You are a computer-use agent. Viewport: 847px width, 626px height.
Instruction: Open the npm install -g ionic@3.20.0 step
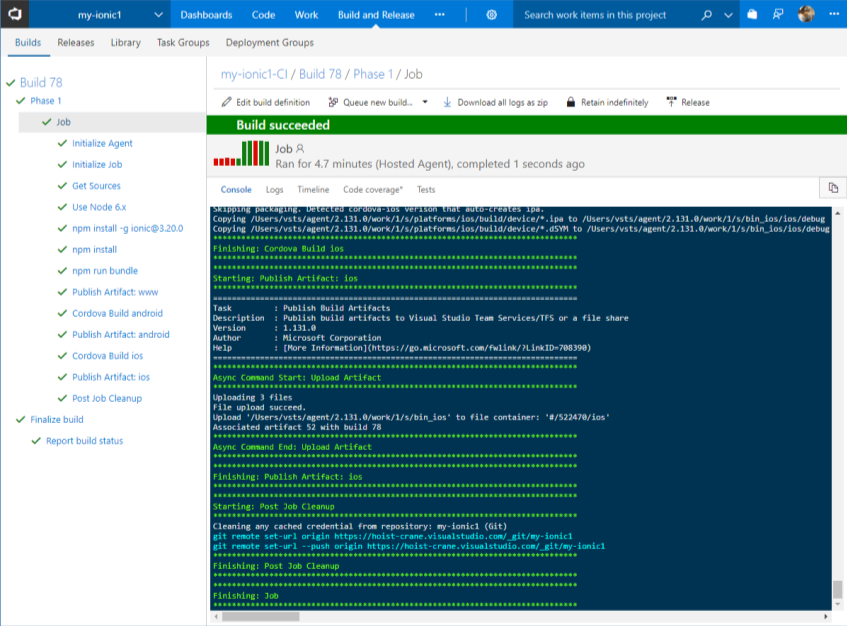127,228
